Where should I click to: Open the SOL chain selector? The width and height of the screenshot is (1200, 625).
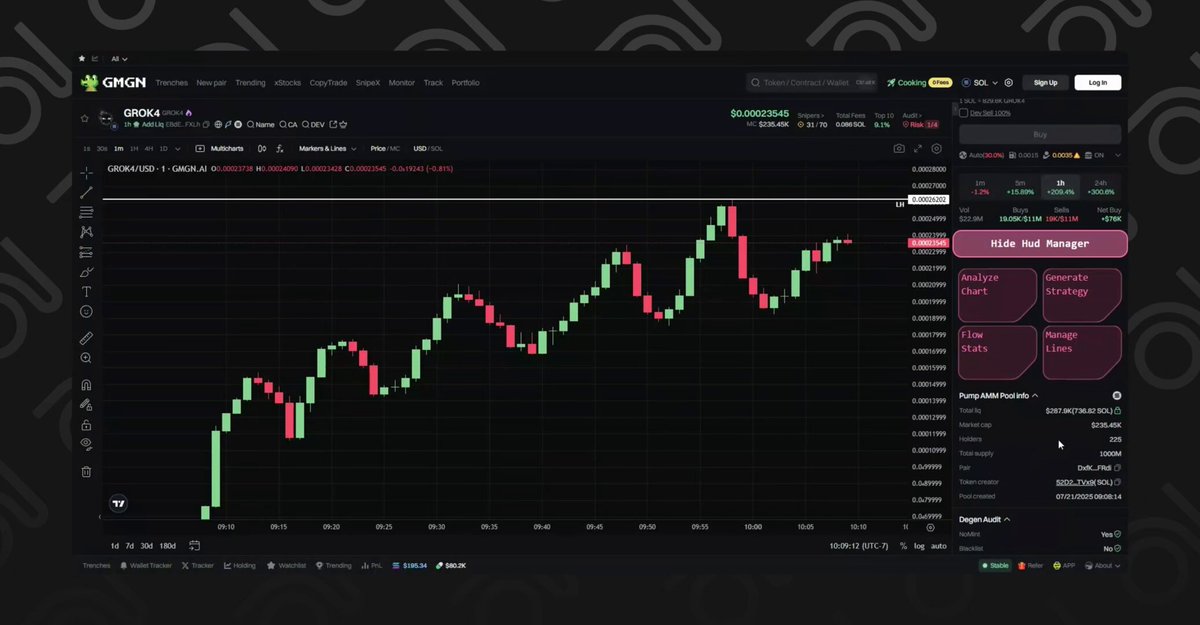(980, 83)
